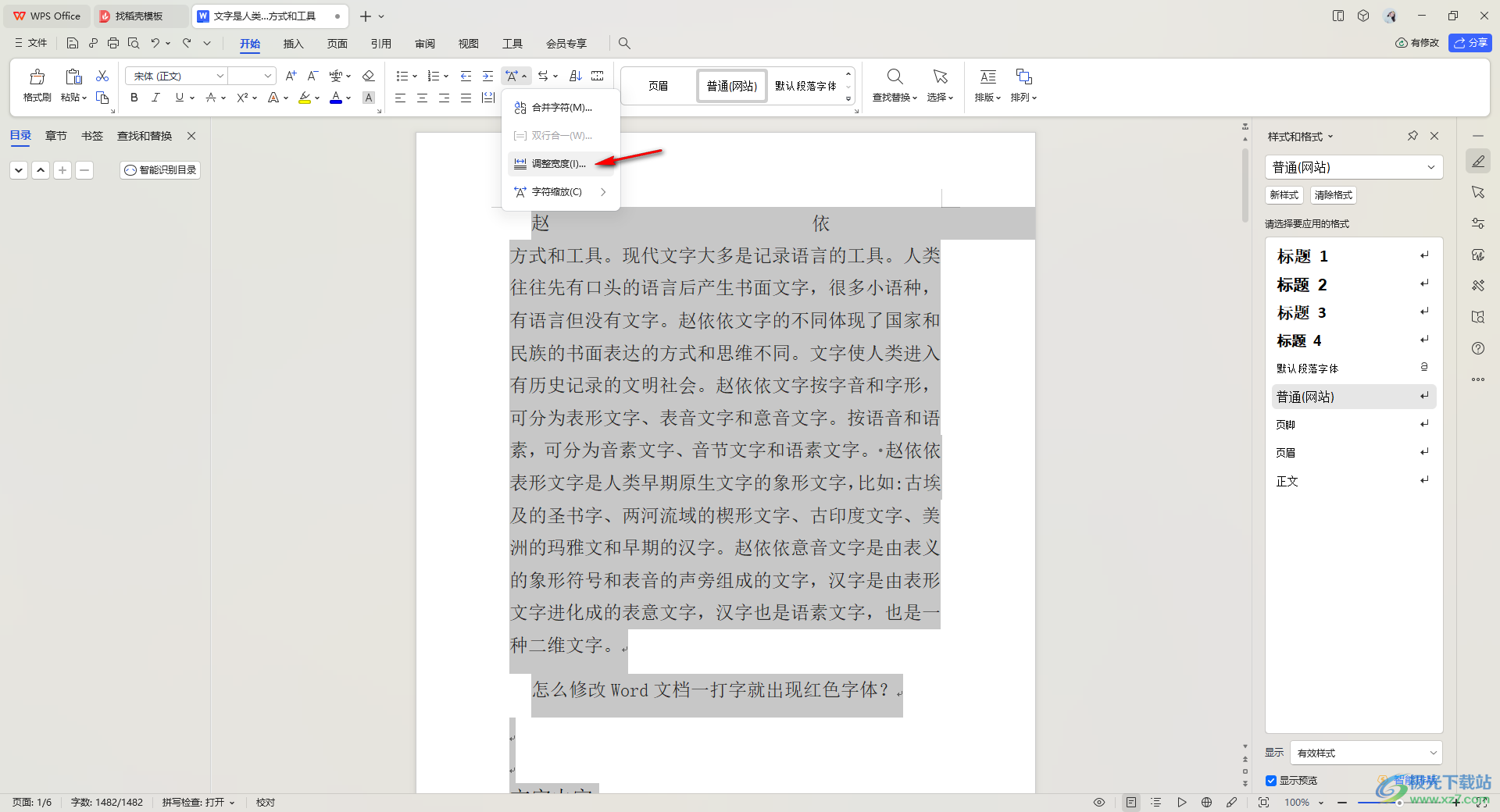Toggle the Show Preview (显示预览) checkbox

point(1271,781)
